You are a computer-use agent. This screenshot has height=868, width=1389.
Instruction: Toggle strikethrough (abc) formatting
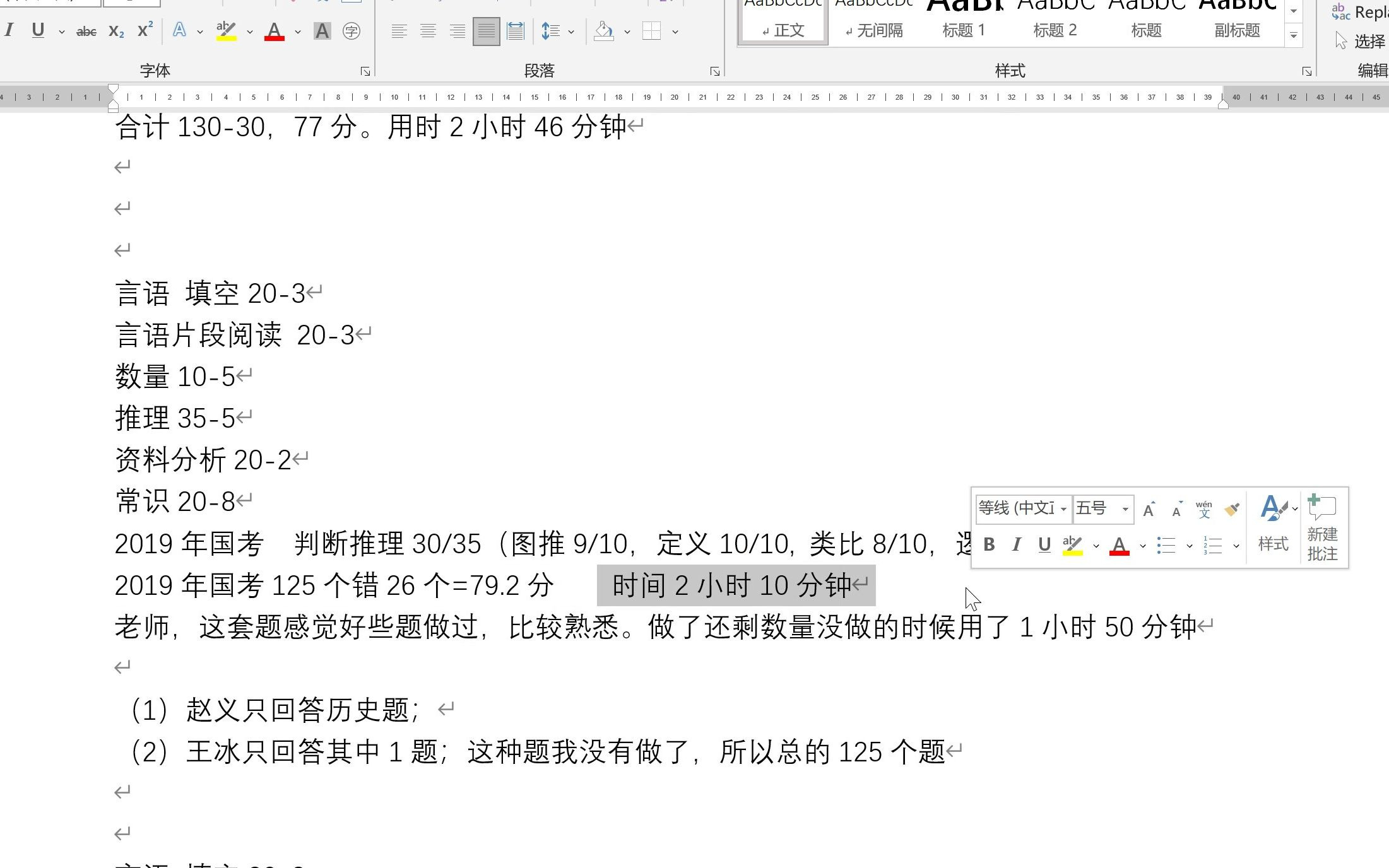coord(86,31)
